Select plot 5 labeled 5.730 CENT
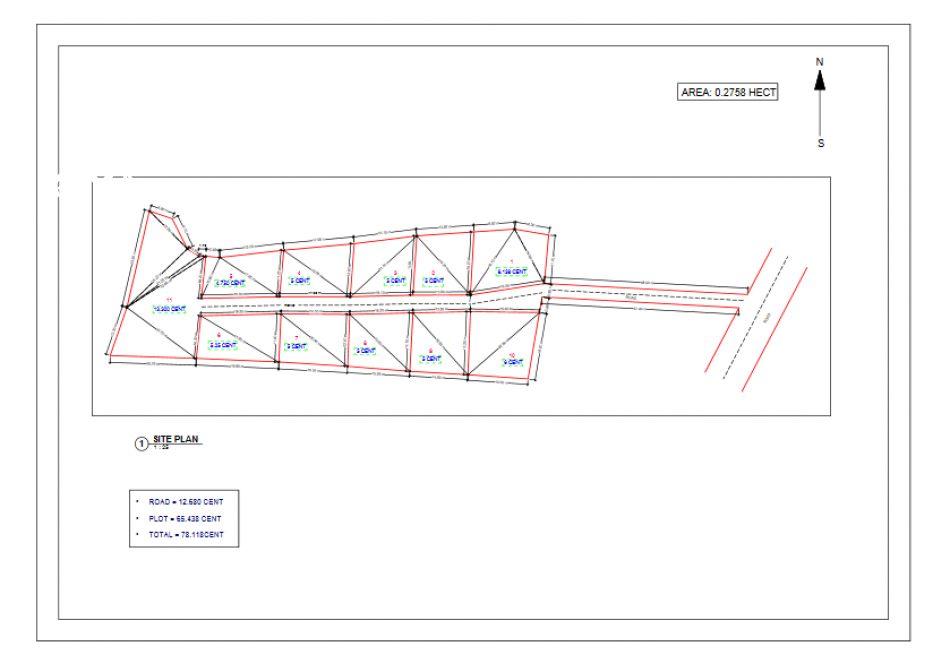The height and width of the screenshot is (672, 950). point(231,283)
